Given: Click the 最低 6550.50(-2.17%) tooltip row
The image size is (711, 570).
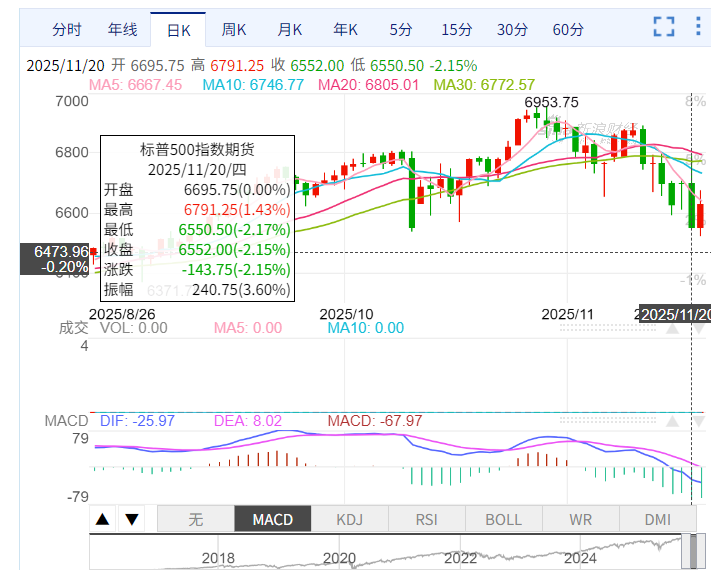Looking at the screenshot, I should tap(197, 229).
